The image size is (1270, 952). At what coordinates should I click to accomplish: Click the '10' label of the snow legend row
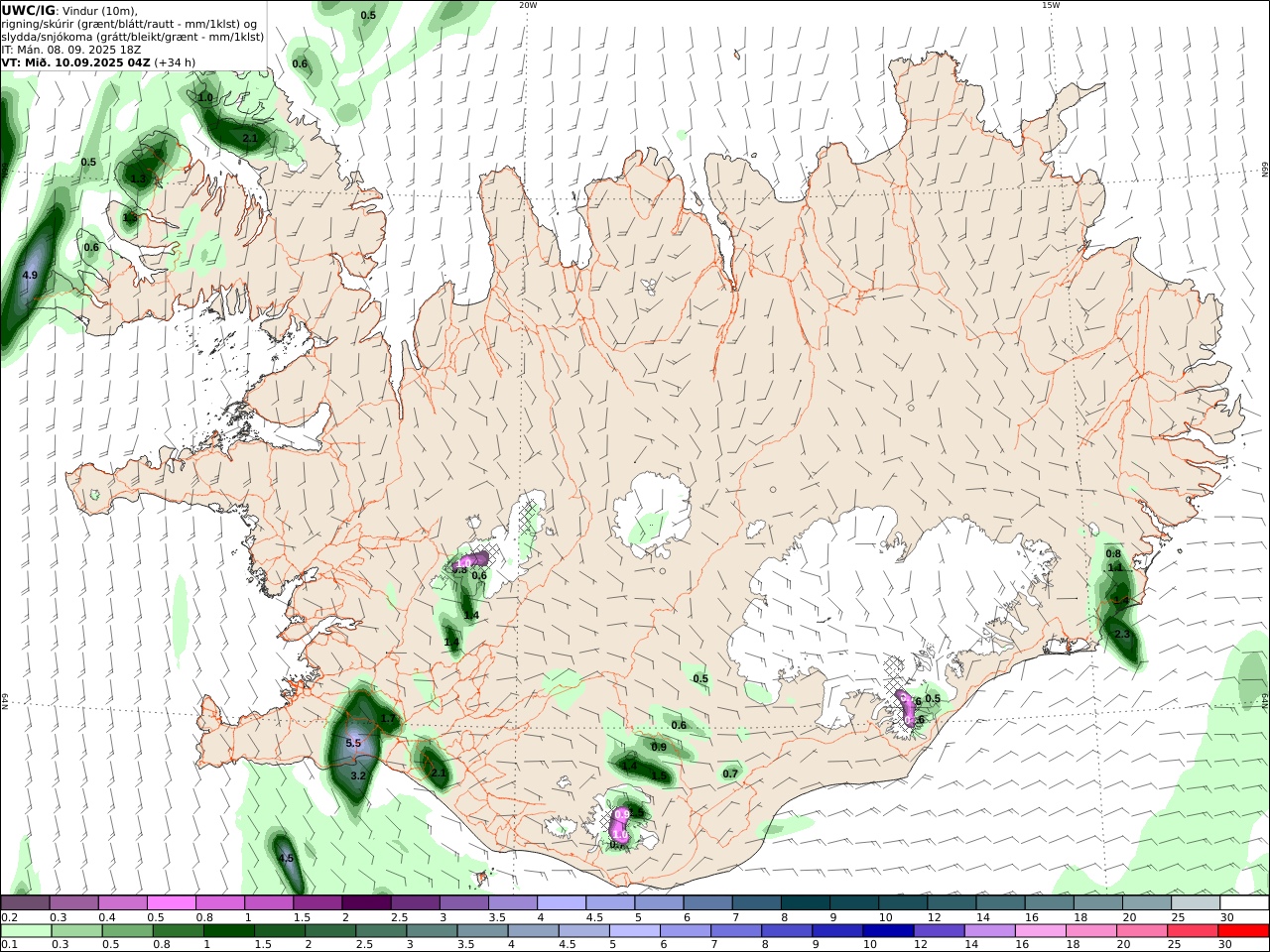coord(885,917)
